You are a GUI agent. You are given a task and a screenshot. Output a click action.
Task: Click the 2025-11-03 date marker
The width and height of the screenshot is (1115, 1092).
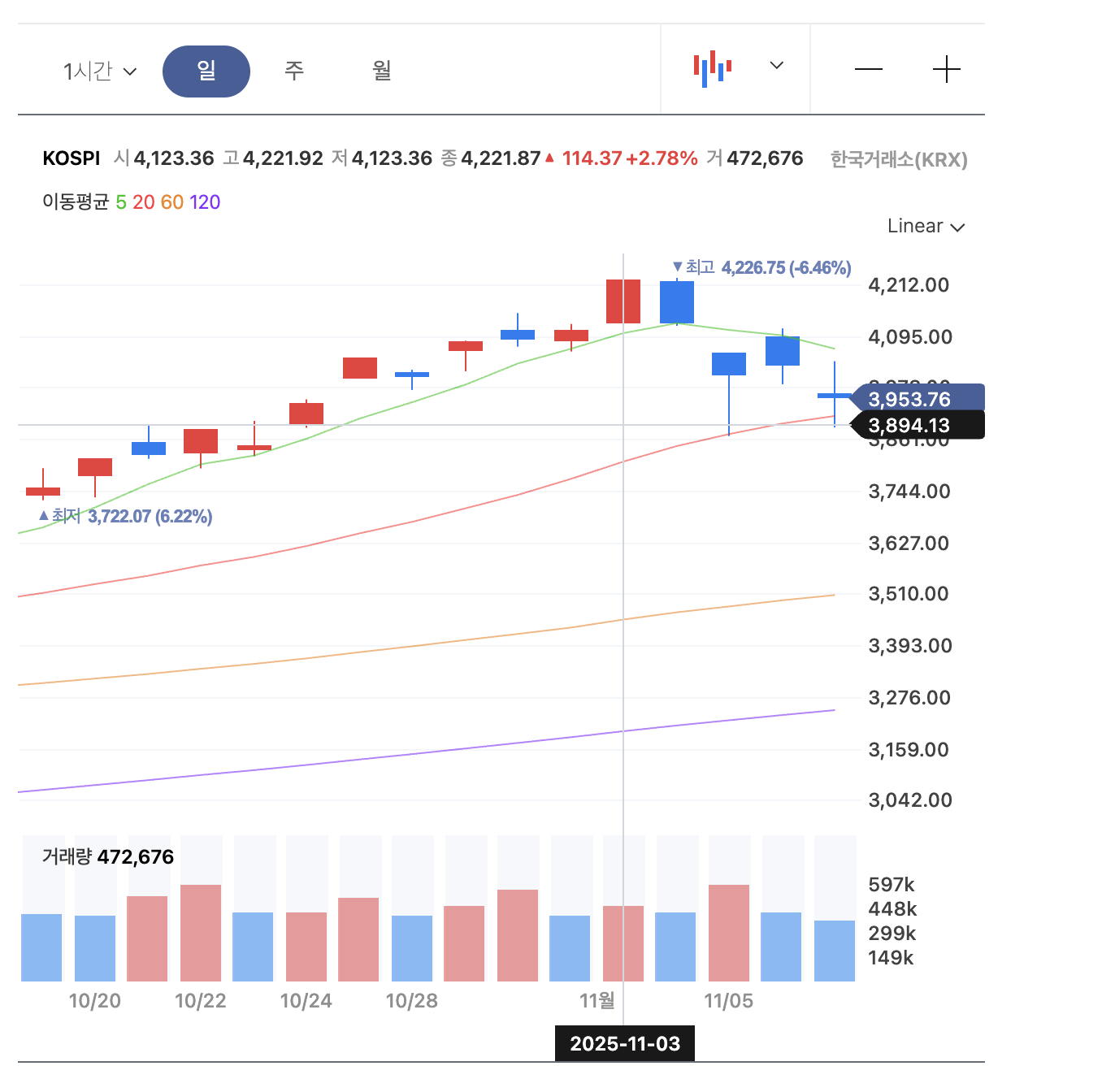(624, 1044)
